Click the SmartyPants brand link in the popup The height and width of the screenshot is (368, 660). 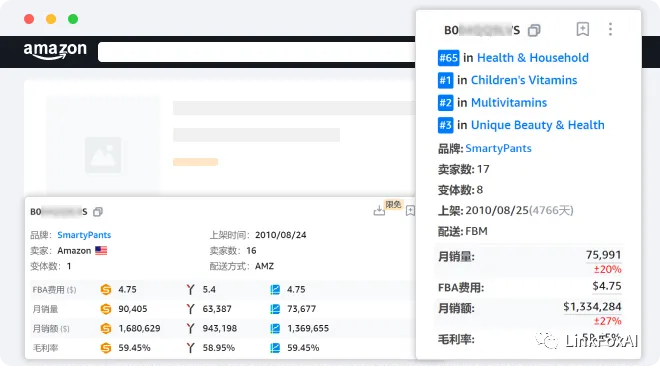(498, 148)
